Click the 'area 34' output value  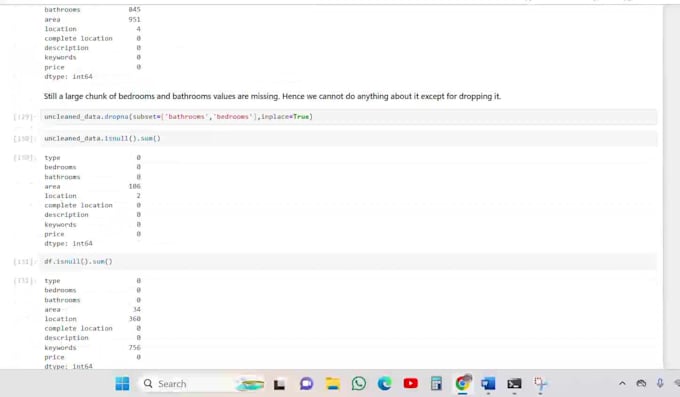pos(137,309)
